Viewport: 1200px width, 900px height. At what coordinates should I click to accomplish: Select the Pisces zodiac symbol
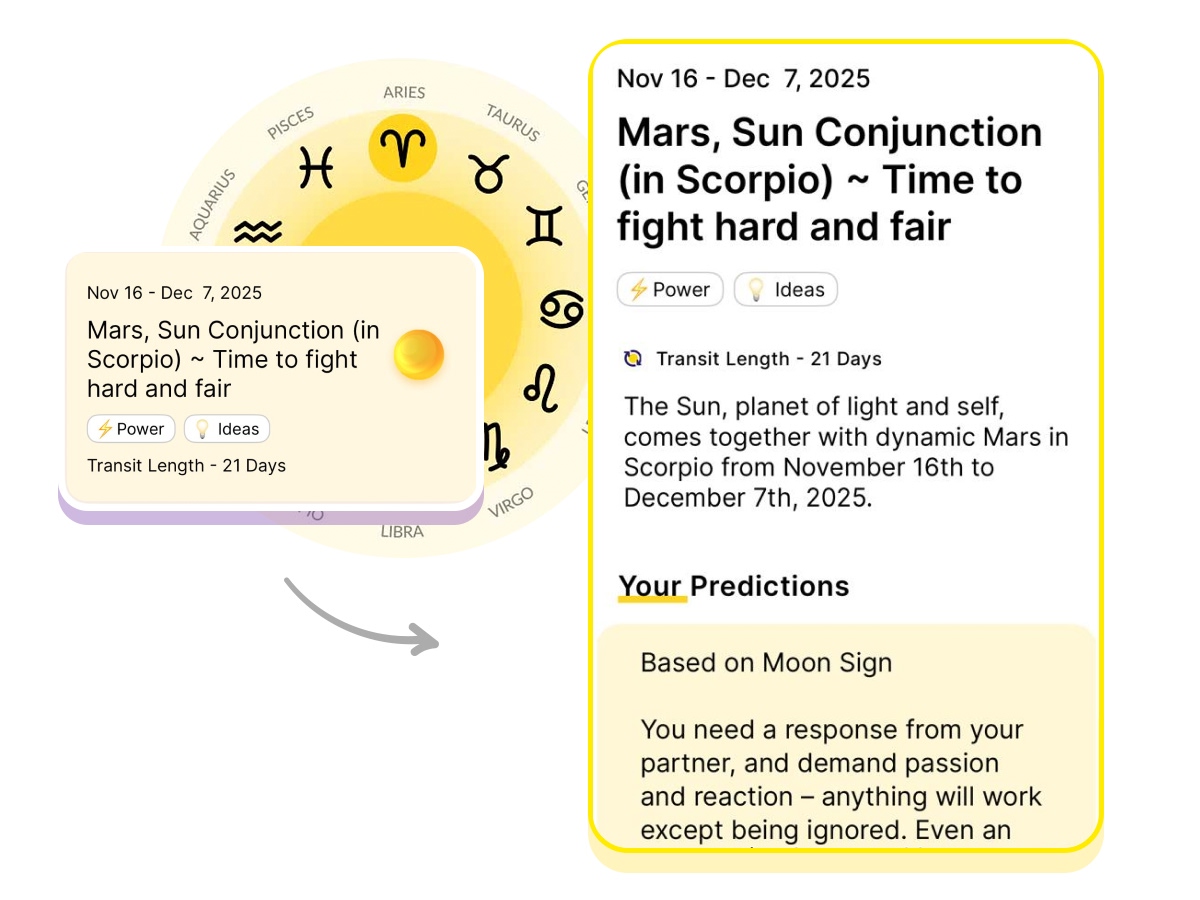[x=316, y=167]
